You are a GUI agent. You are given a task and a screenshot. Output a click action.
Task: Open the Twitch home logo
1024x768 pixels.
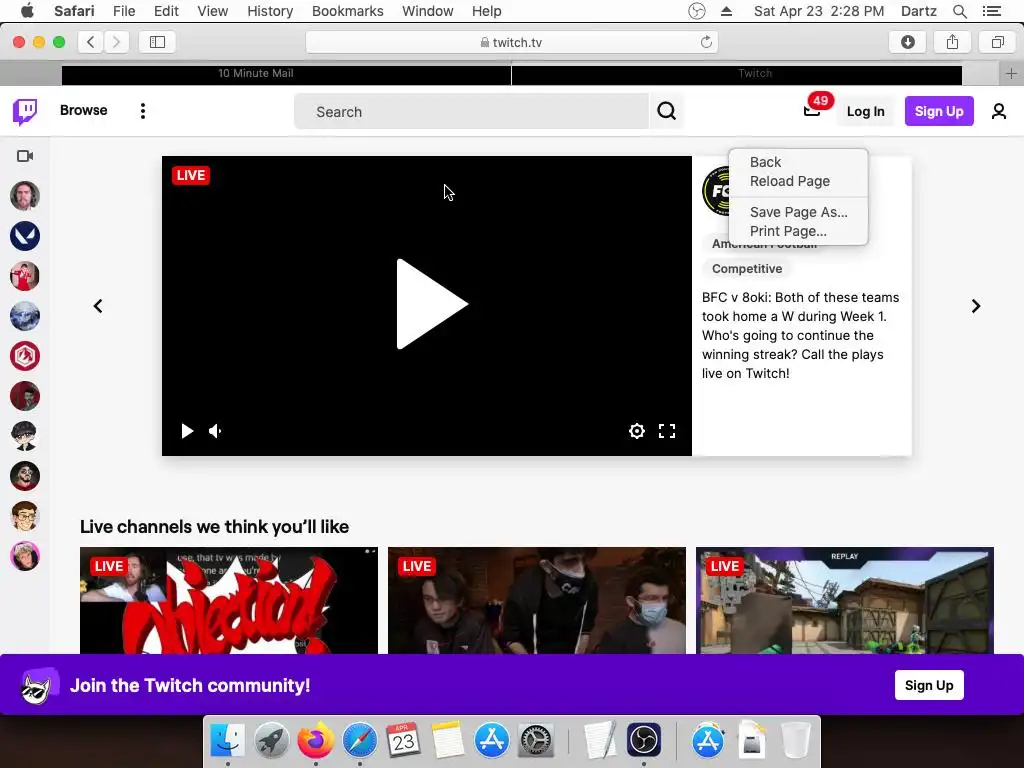[25, 112]
